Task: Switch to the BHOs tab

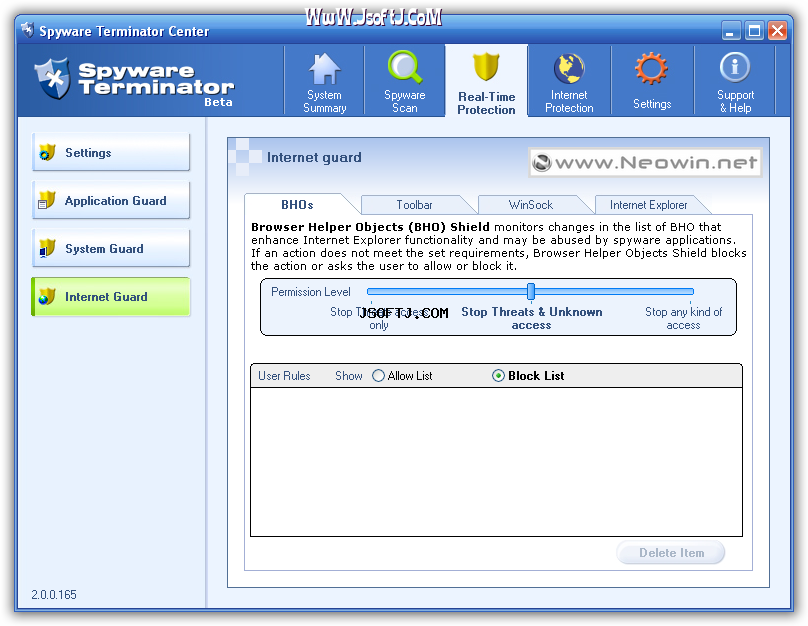Action: [297, 205]
